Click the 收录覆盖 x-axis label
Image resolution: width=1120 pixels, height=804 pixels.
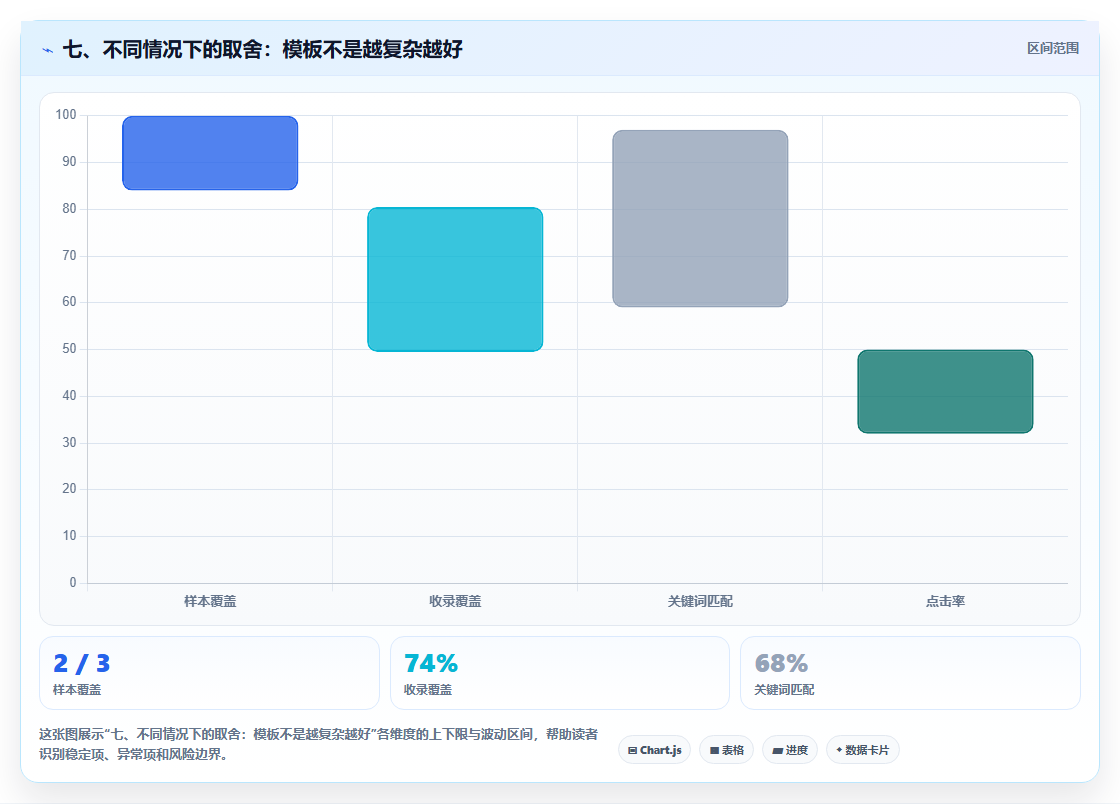pyautogui.click(x=455, y=601)
